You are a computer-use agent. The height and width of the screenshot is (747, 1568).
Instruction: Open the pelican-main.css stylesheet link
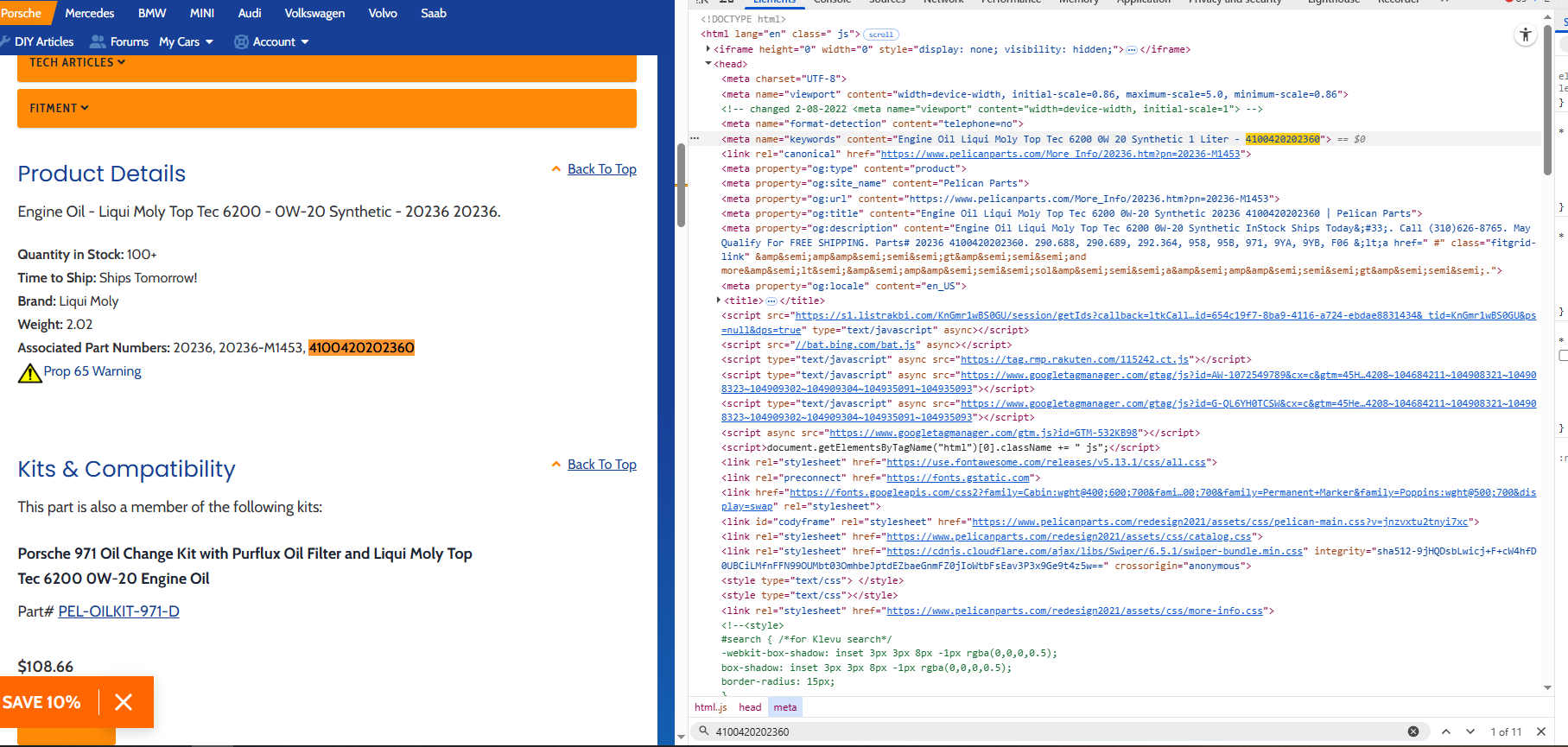(x=1220, y=522)
